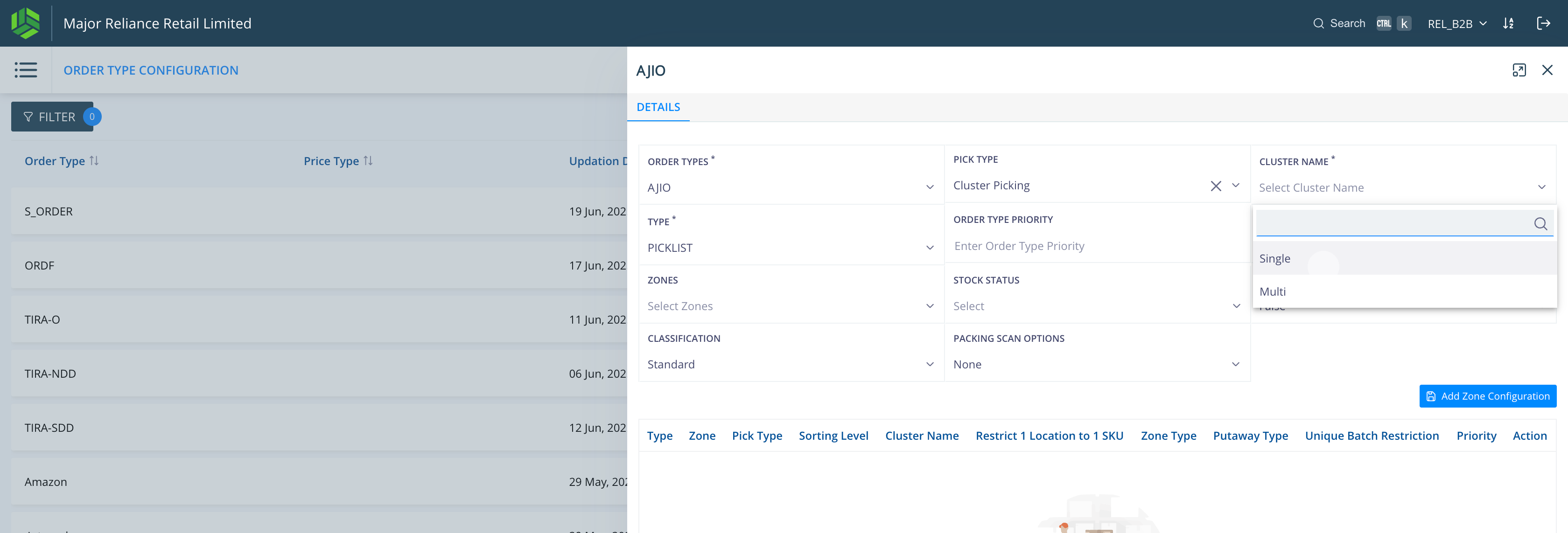Click Add Zone Configuration button

(1487, 396)
